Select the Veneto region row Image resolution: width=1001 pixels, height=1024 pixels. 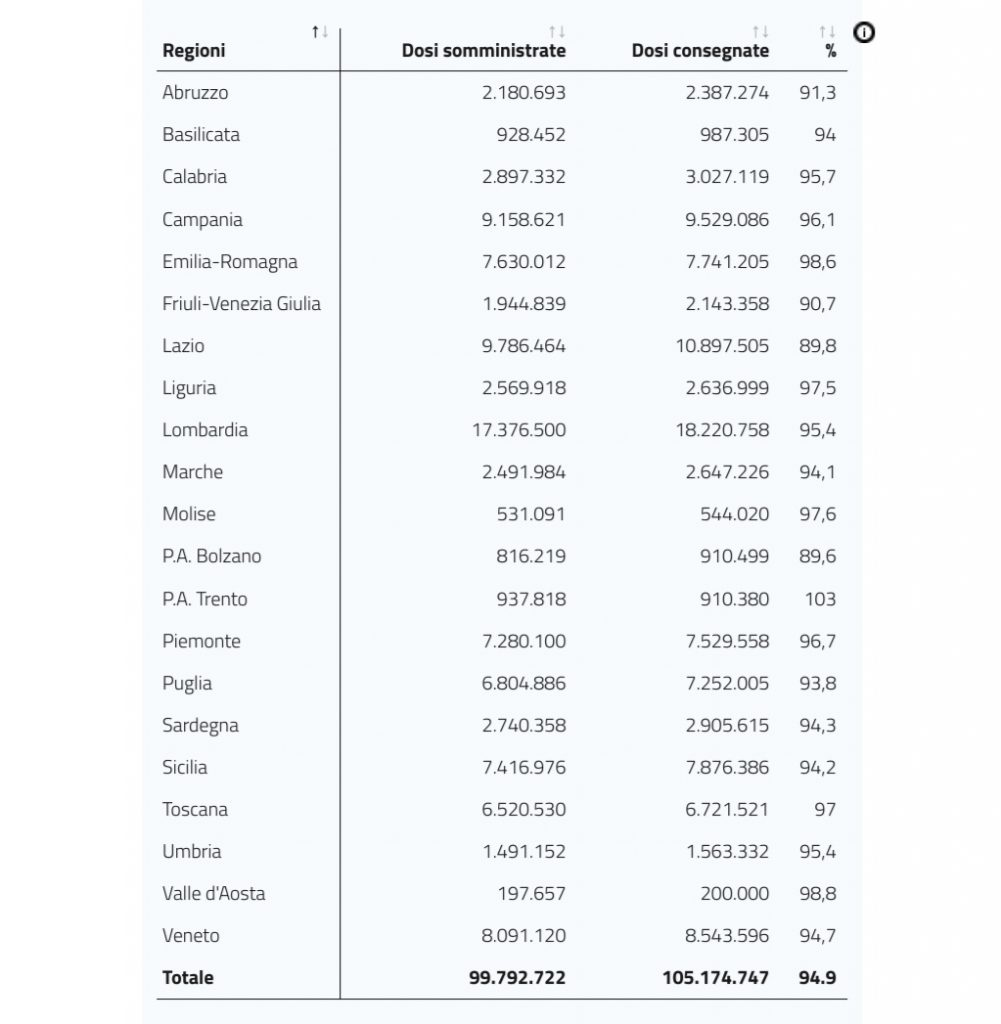click(501, 935)
